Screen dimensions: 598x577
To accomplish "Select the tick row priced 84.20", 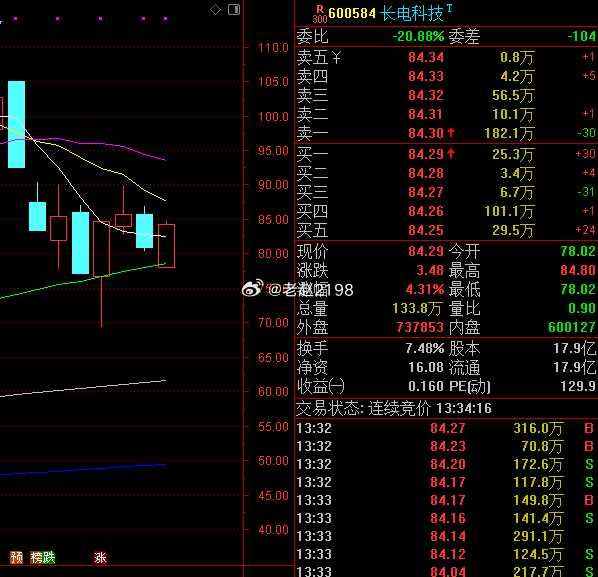I will pos(446,464).
